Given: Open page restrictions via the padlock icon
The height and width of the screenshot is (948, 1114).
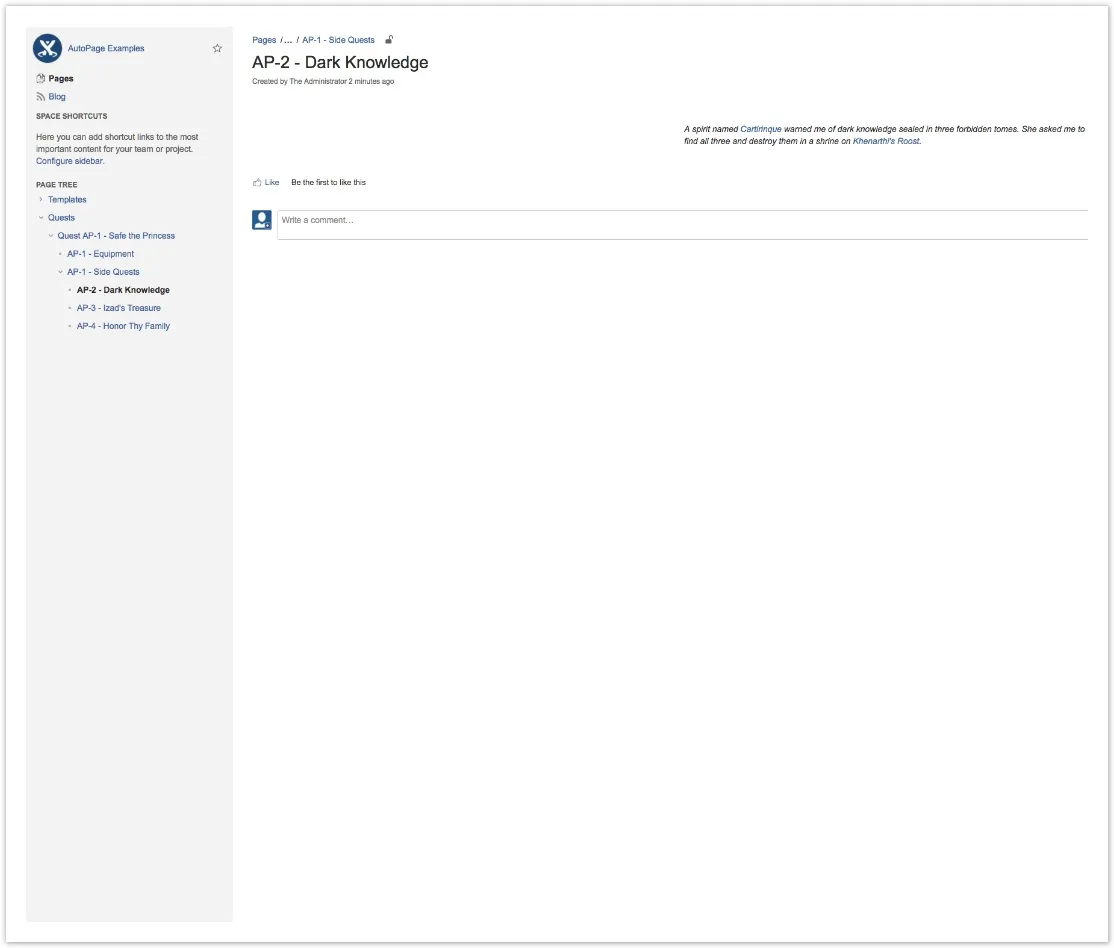Looking at the screenshot, I should 389,40.
